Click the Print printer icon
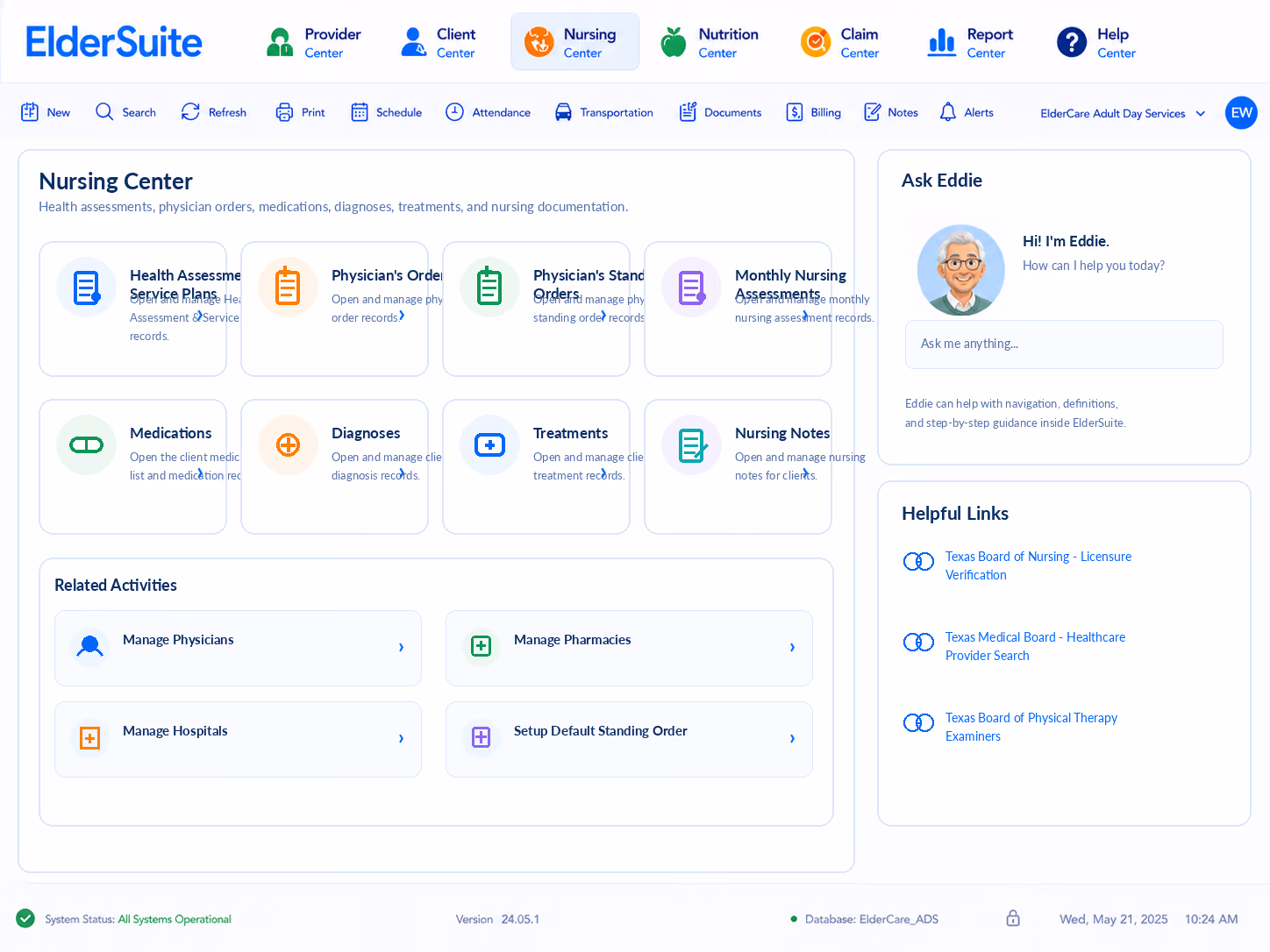The width and height of the screenshot is (1270, 952). pyautogui.click(x=284, y=112)
